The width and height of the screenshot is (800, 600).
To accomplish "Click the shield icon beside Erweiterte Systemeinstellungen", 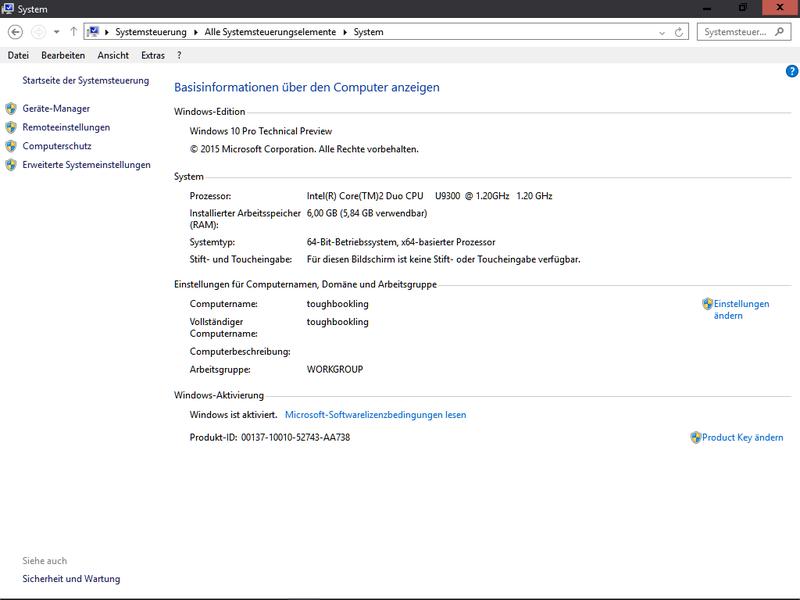I will coord(11,165).
